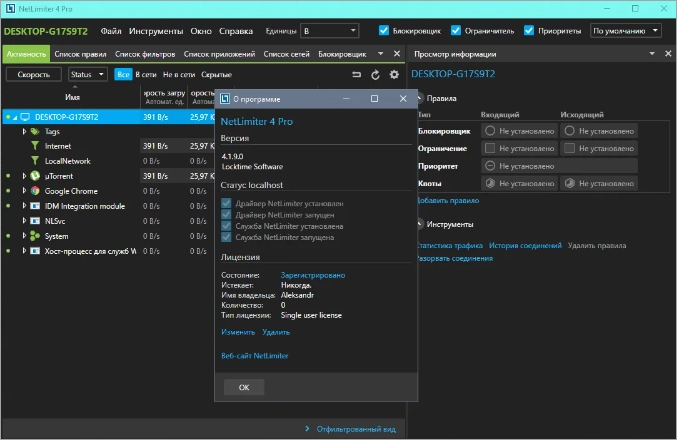
Task: Click the LocalNetwork filter funnel icon
Action: click(x=35, y=161)
